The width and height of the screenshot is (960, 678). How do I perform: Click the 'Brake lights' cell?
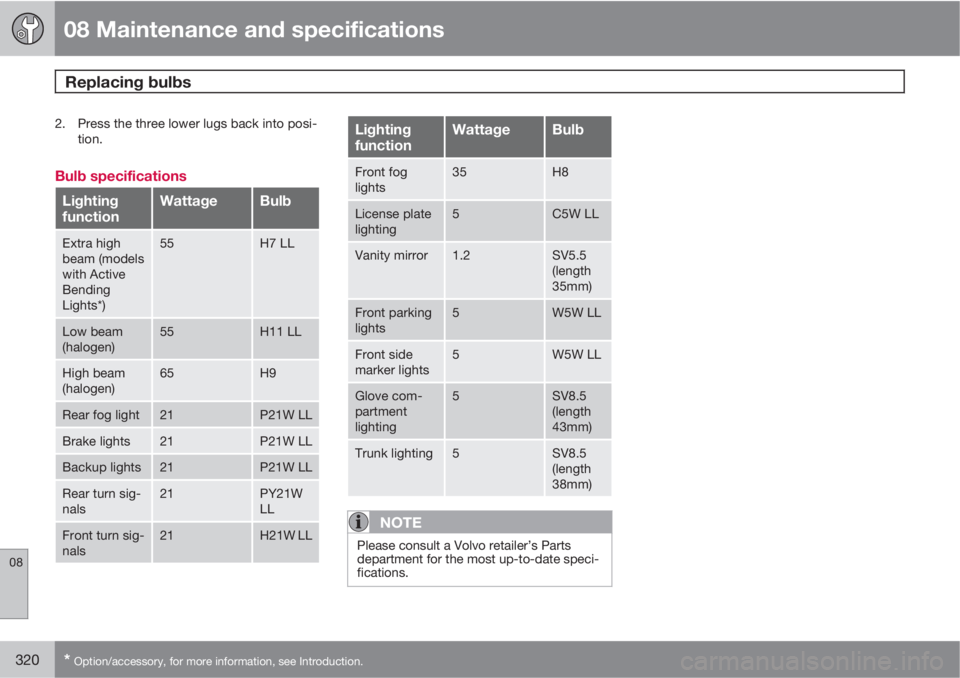(x=103, y=441)
